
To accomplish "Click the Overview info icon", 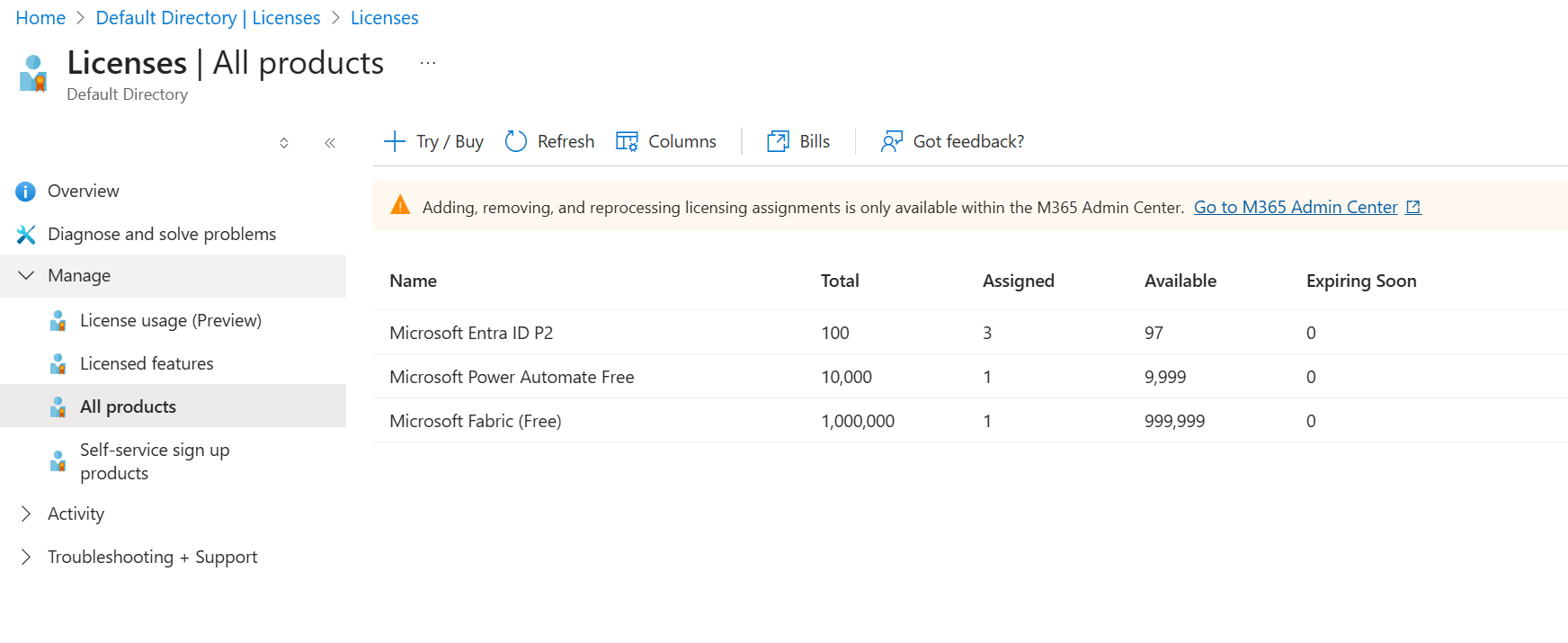I will tap(26, 192).
